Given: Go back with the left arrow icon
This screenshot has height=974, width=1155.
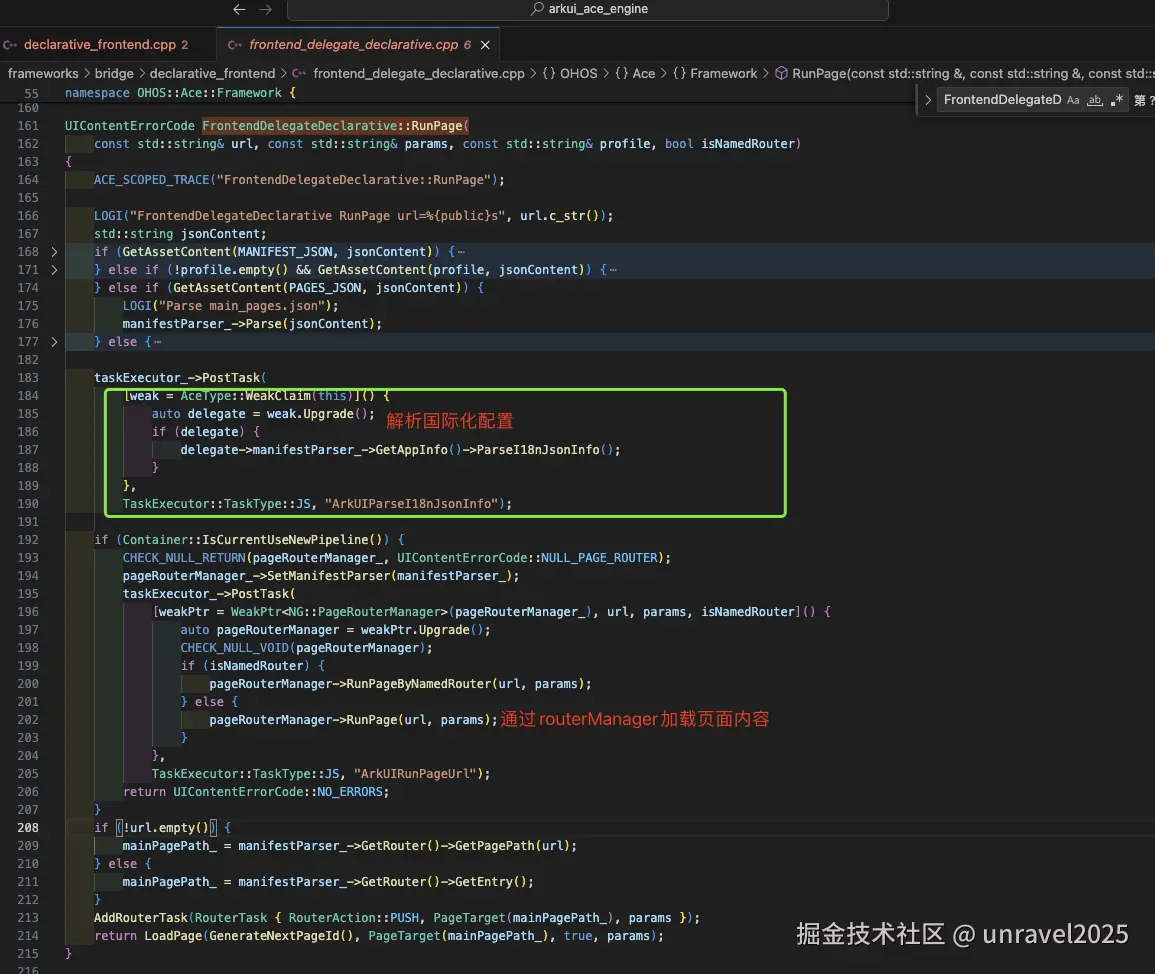Looking at the screenshot, I should 239,9.
